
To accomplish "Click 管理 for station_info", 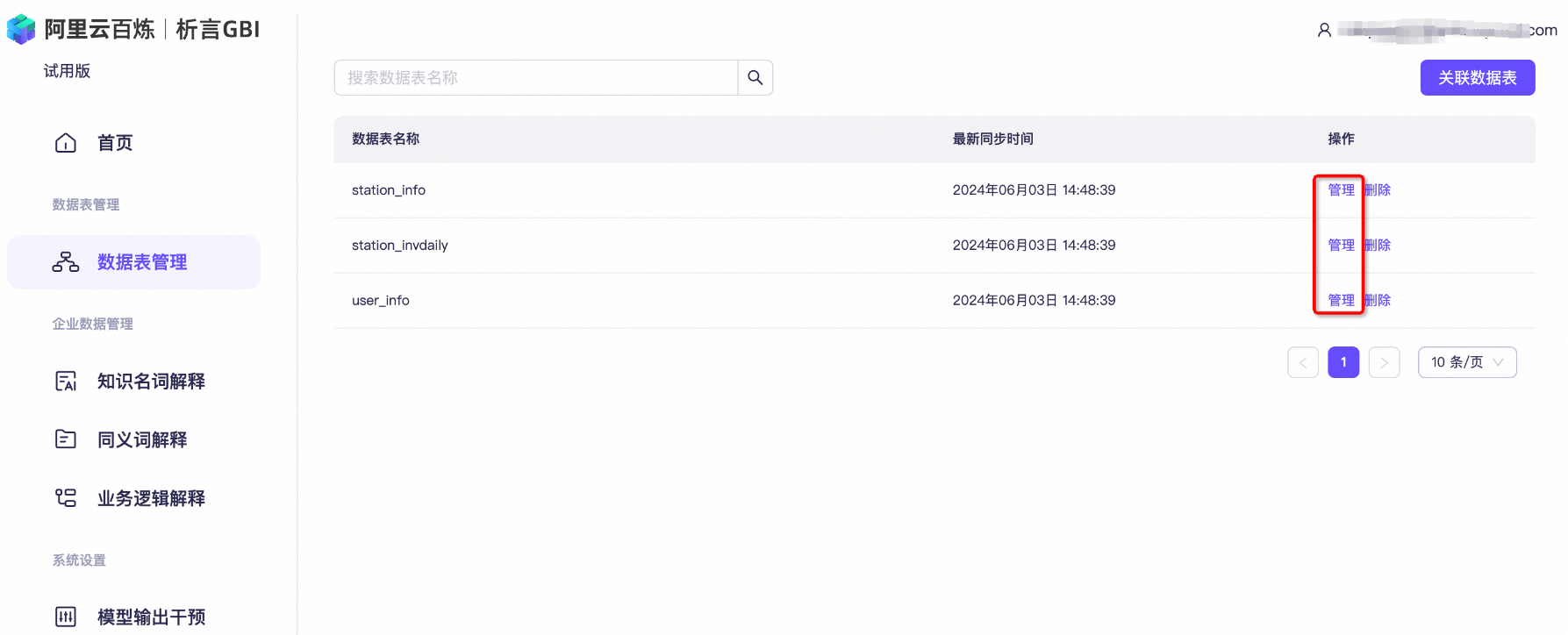I will click(1341, 190).
